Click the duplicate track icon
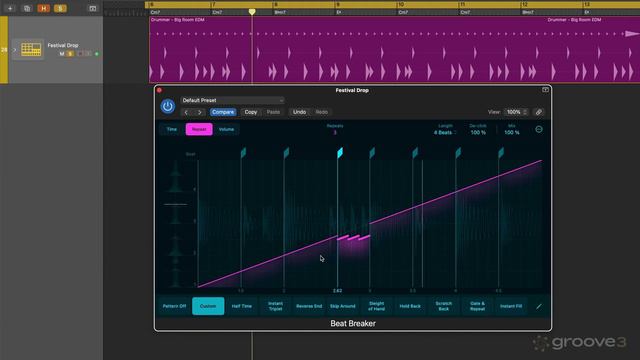Image resolution: width=640 pixels, height=360 pixels. (x=27, y=8)
